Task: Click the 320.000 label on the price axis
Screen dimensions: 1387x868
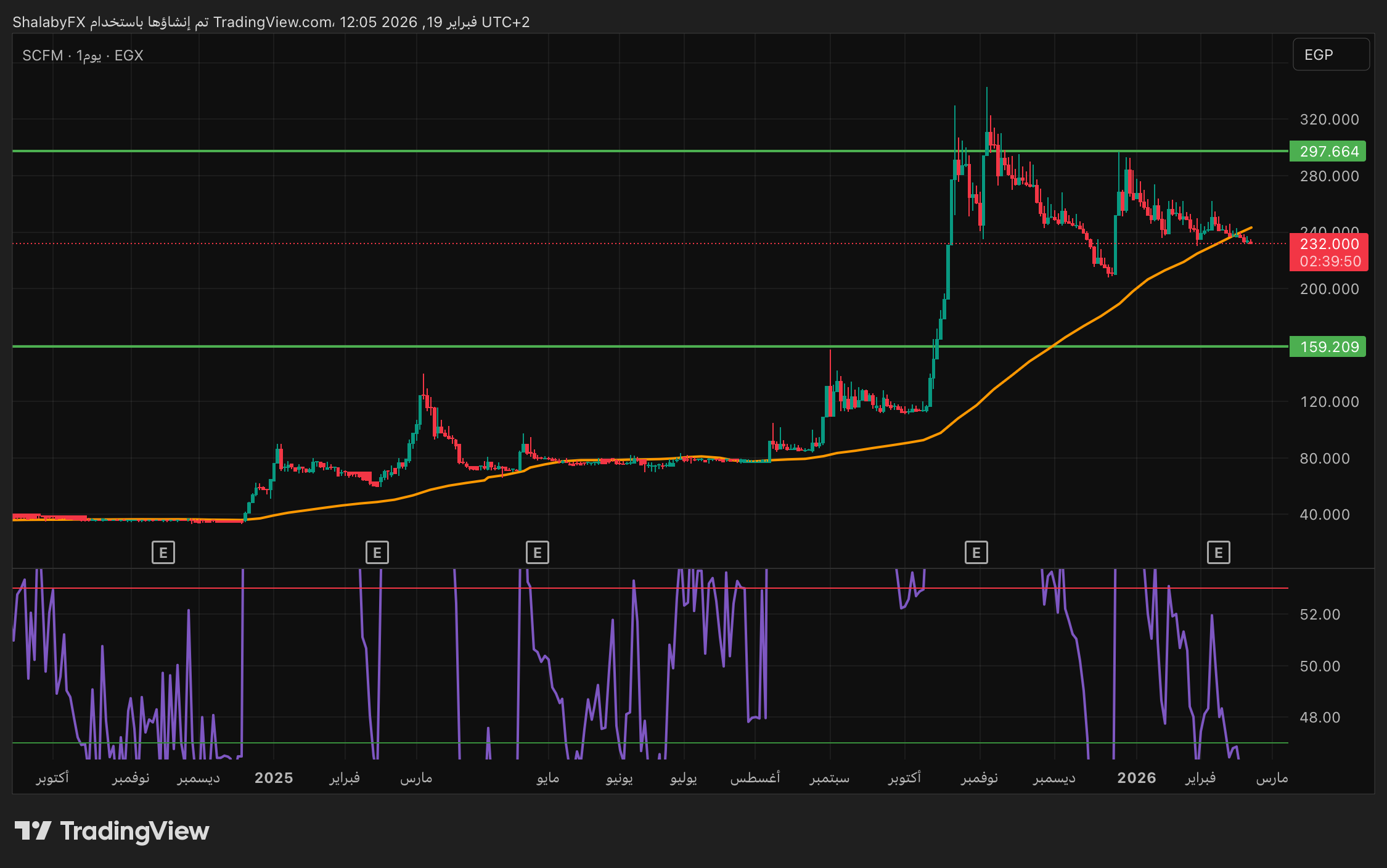Action: [x=1329, y=120]
